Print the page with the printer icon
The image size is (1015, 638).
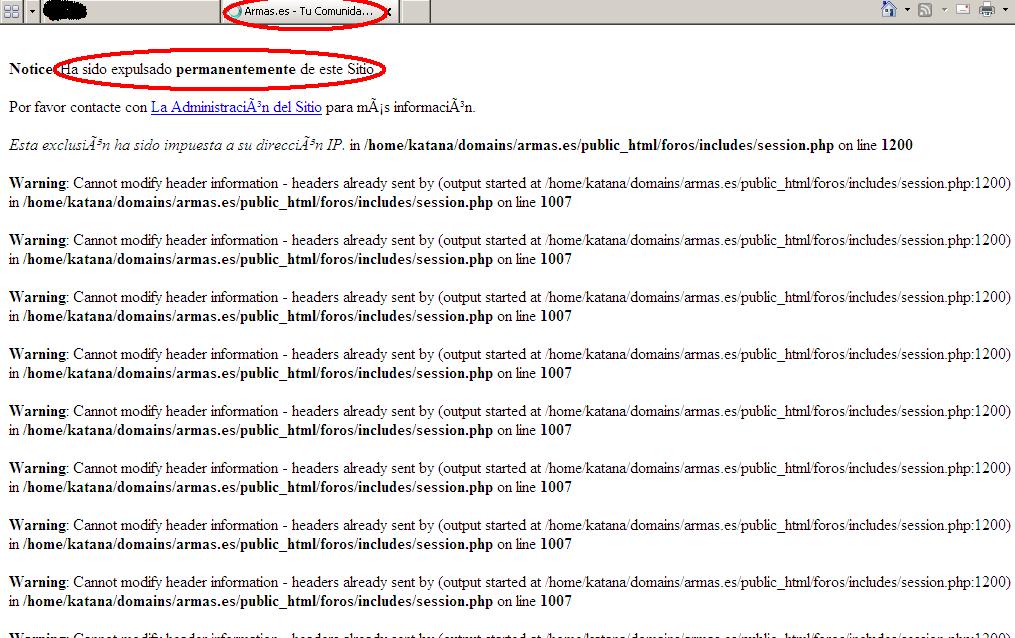pyautogui.click(x=987, y=10)
